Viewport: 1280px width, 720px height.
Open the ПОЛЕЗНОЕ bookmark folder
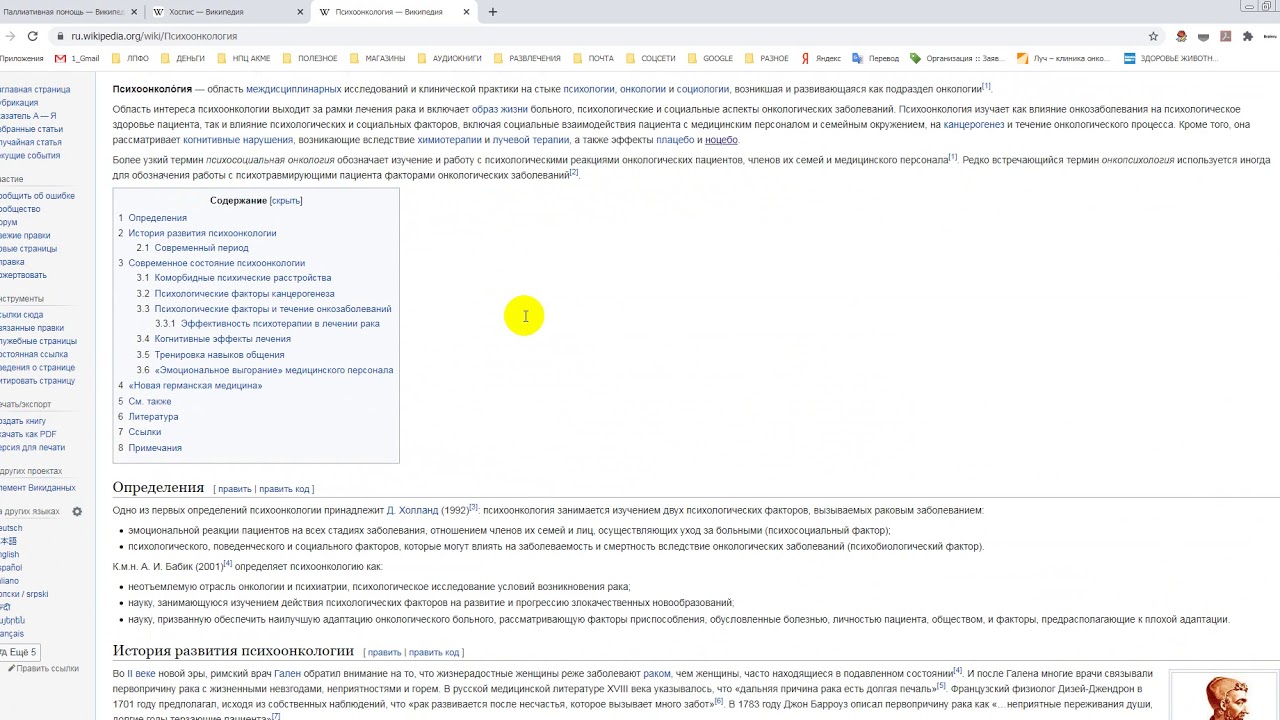click(x=310, y=58)
